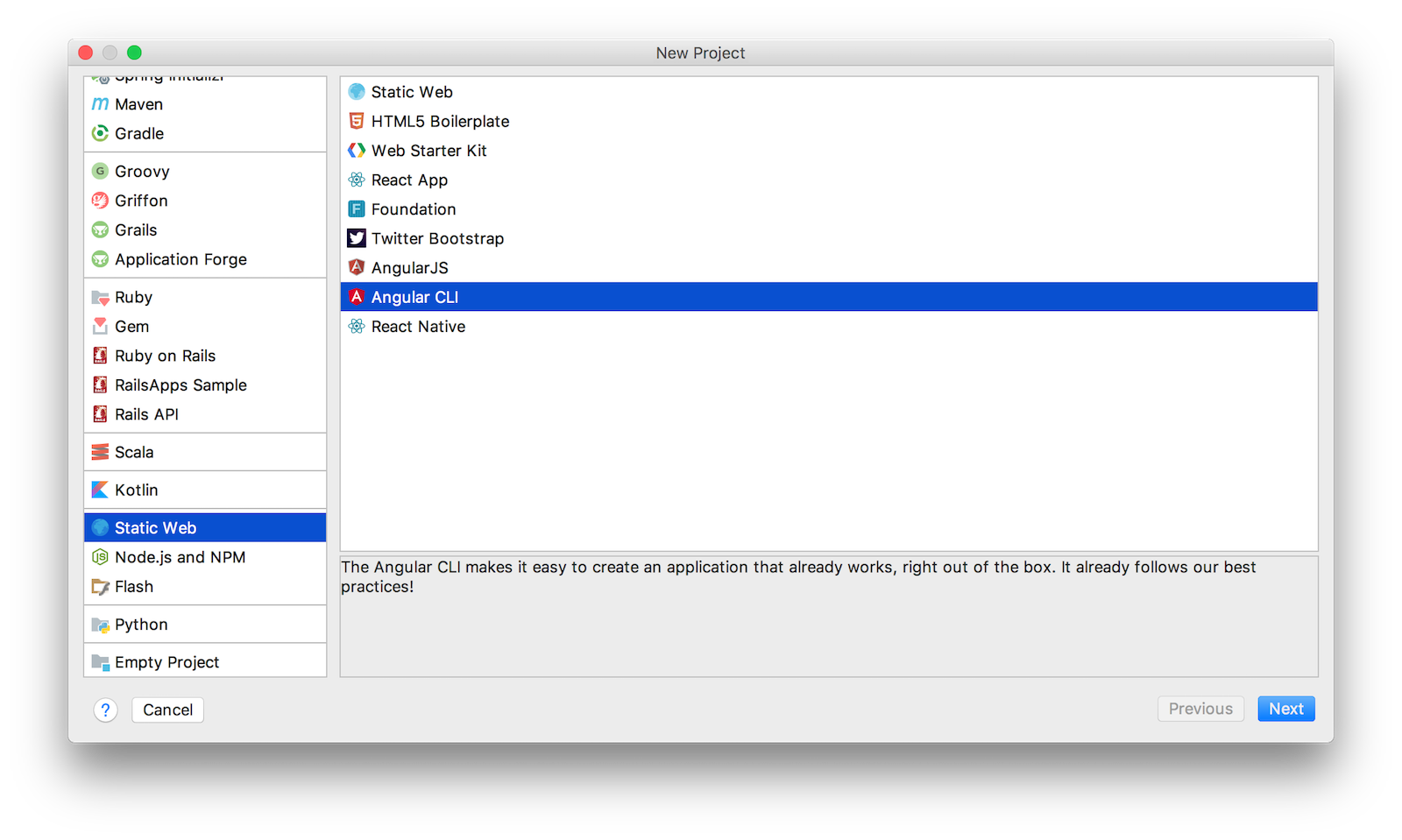The height and width of the screenshot is (840, 1402).
Task: Click the Foundation template icon
Action: point(357,209)
